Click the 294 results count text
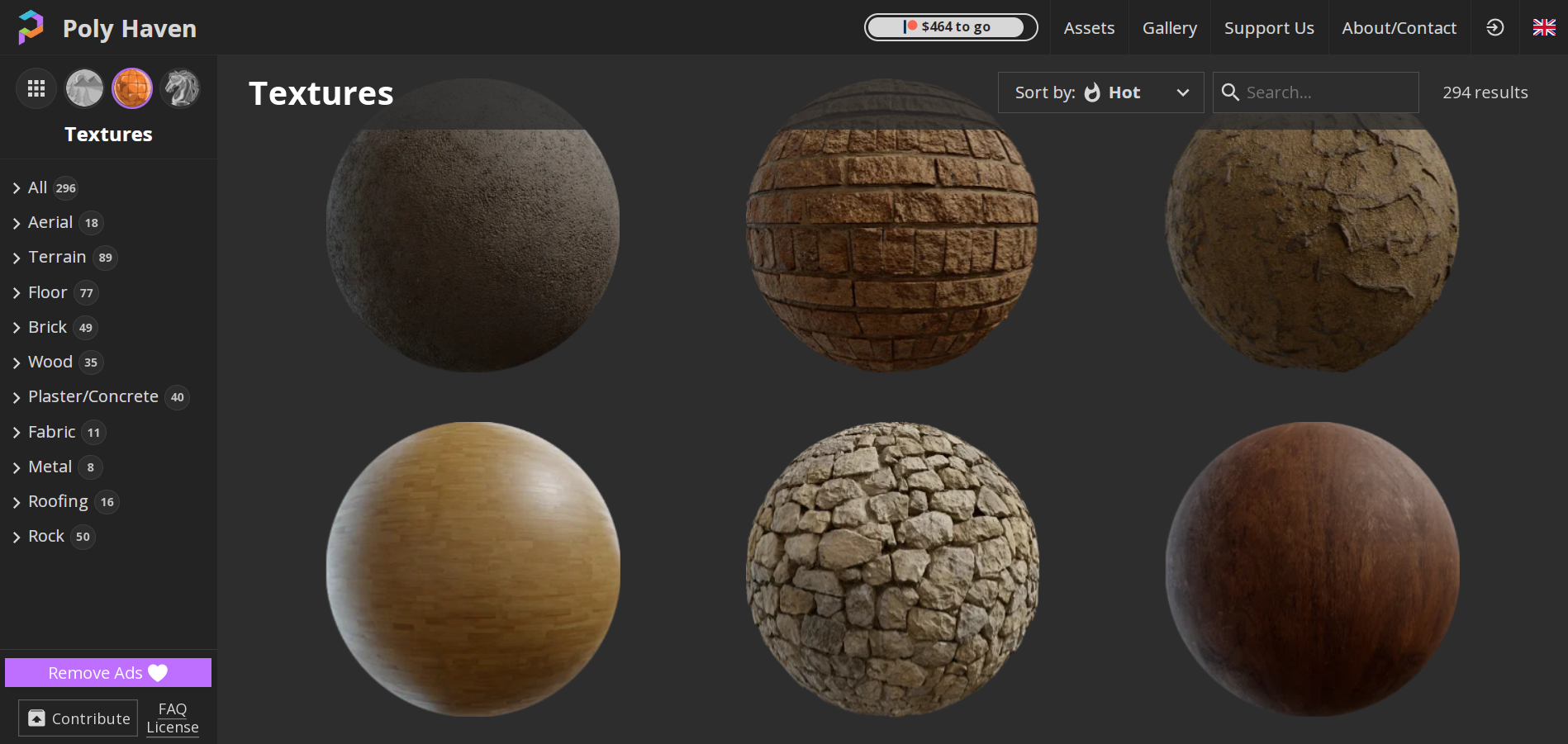This screenshot has width=1568, height=744. pyautogui.click(x=1485, y=92)
